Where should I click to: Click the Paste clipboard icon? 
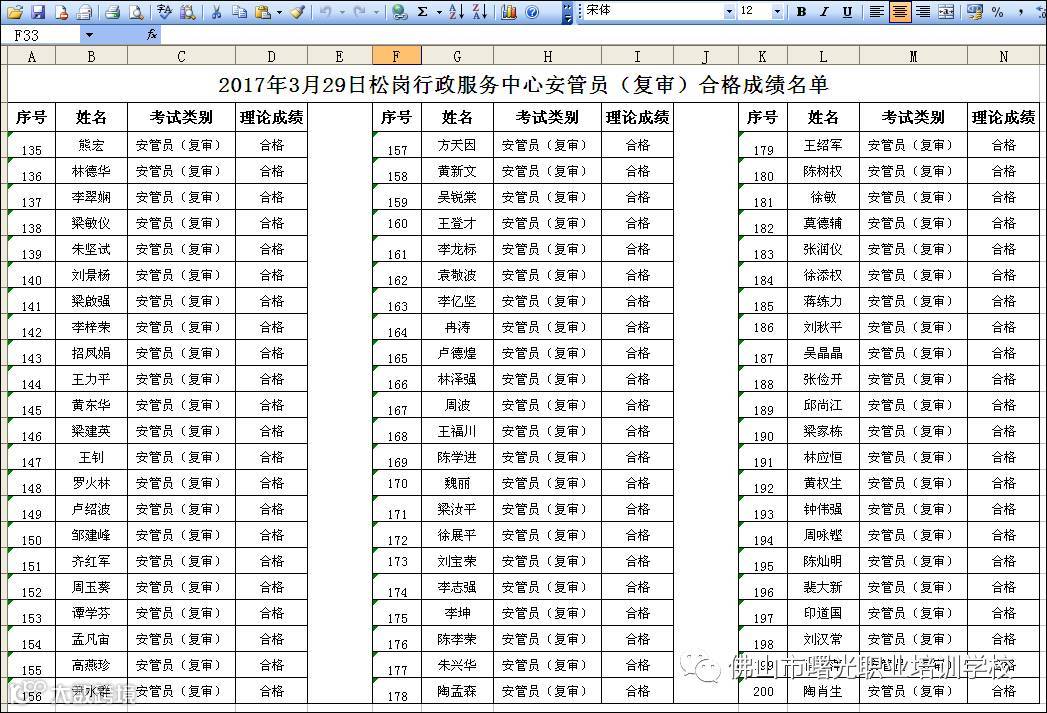[263, 11]
